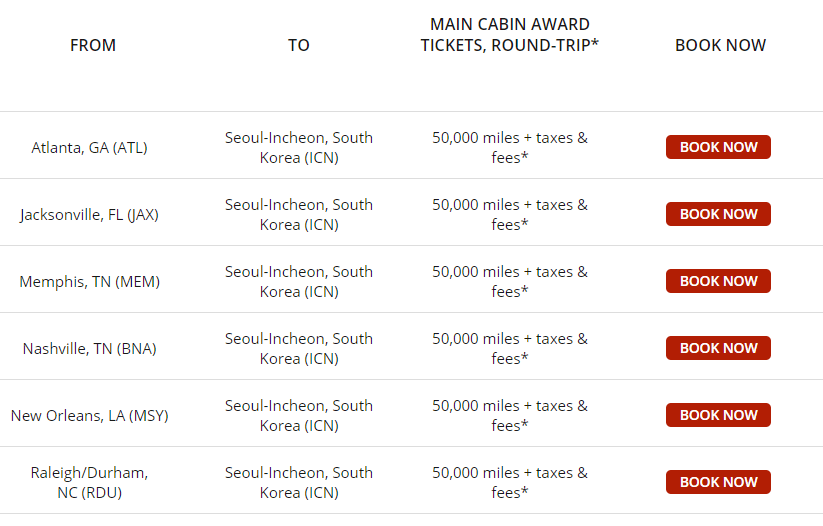823x526 pixels.
Task: Click the TO column header
Action: pyautogui.click(x=299, y=45)
